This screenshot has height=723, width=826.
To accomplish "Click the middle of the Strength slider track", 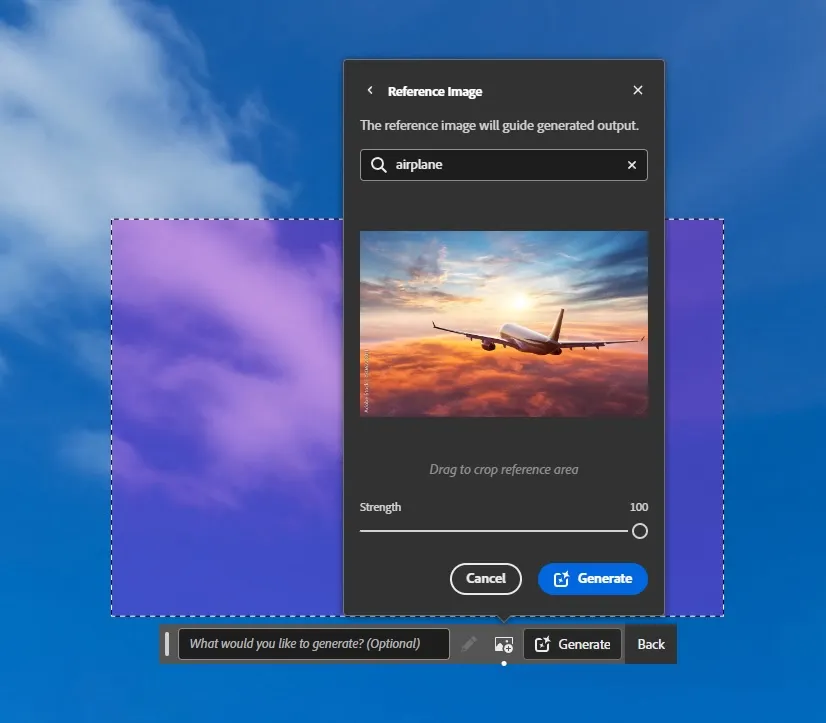I will pyautogui.click(x=495, y=531).
